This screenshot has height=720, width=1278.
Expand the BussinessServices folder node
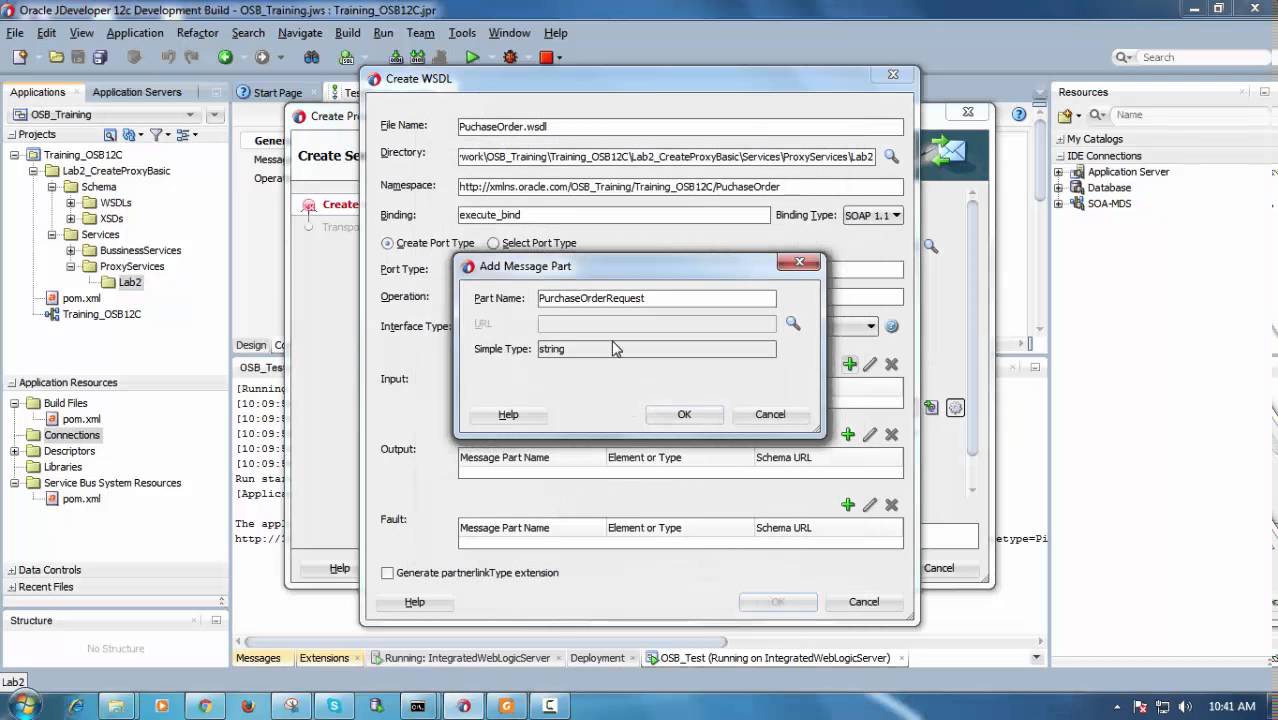[x=71, y=251]
